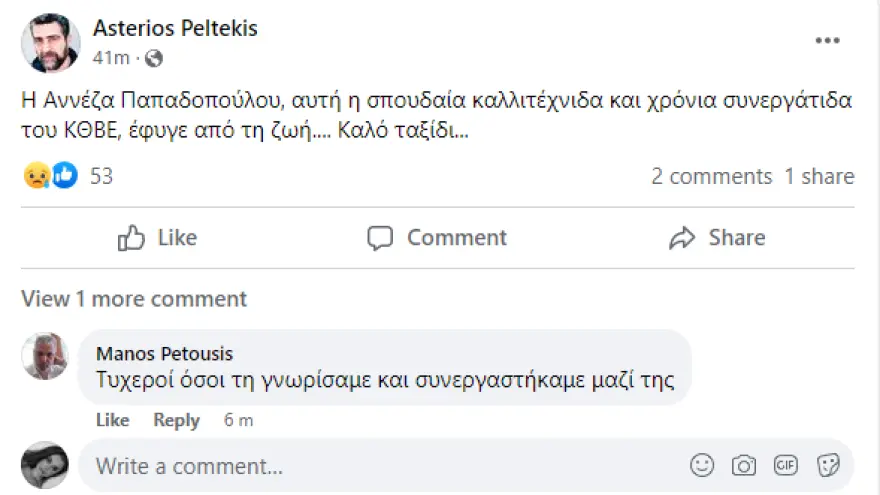Image resolution: width=880 pixels, height=495 pixels.
Task: Open the GIF picker icon
Action: (786, 465)
